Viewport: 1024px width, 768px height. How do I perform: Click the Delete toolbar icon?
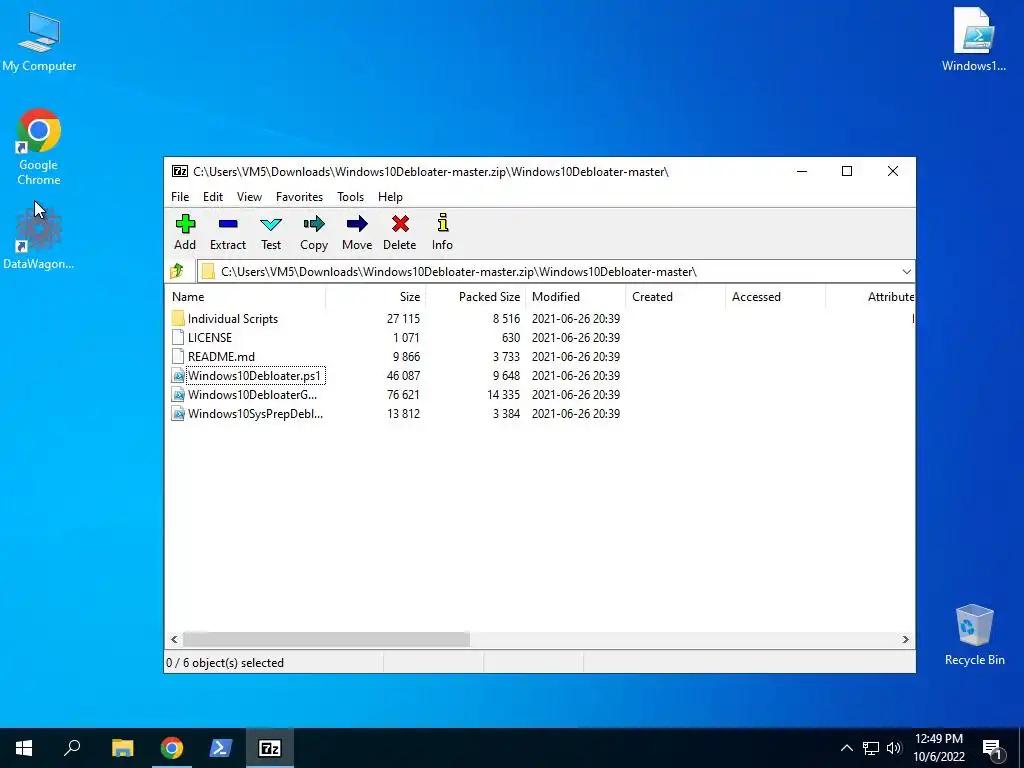coord(400,224)
